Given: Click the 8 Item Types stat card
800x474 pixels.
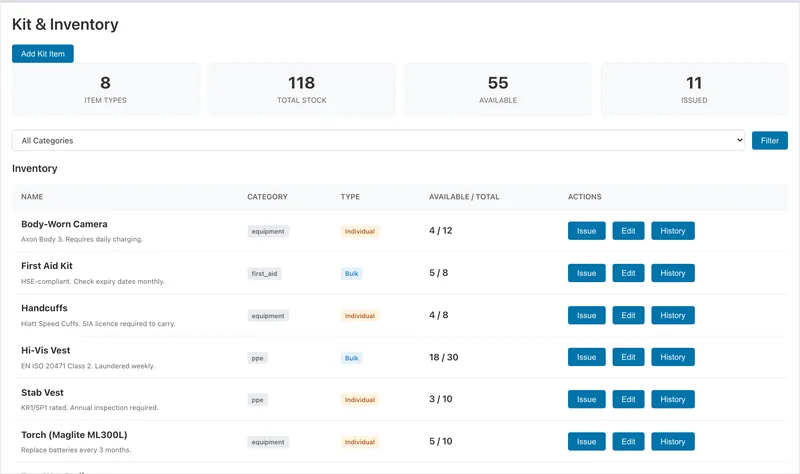Looking at the screenshot, I should [x=106, y=89].
